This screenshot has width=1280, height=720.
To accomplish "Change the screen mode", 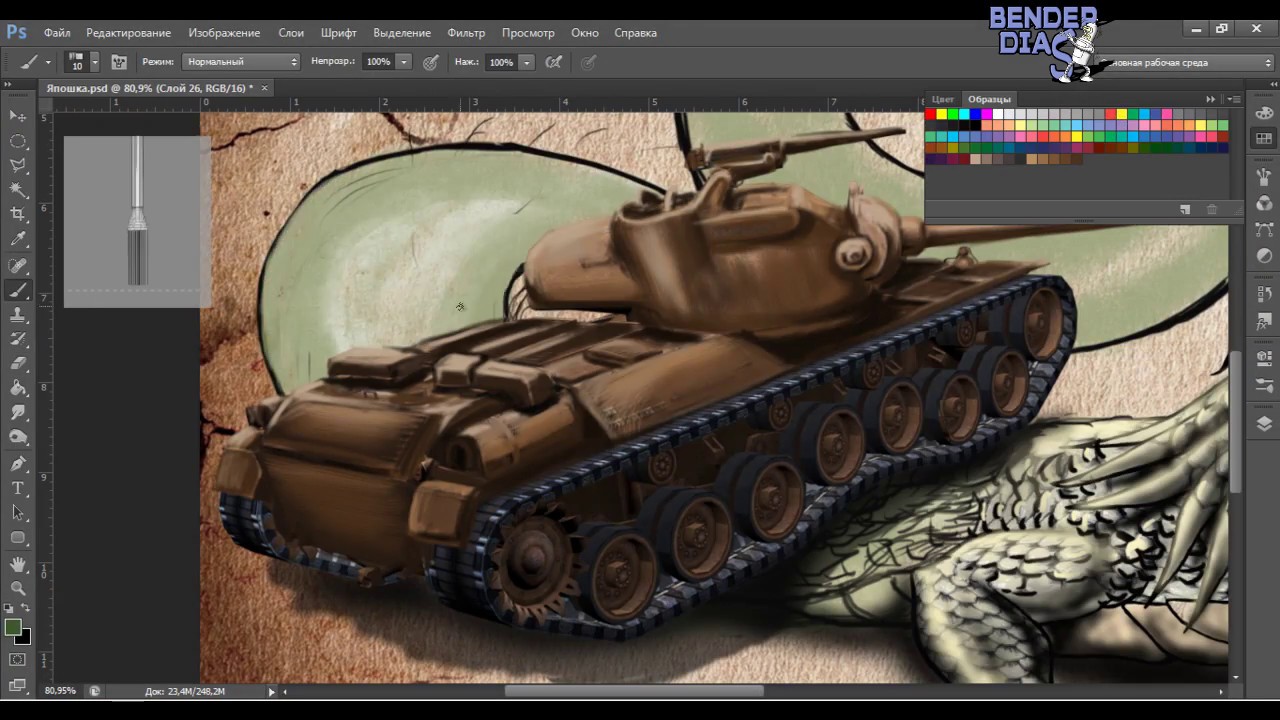I will coord(18,685).
